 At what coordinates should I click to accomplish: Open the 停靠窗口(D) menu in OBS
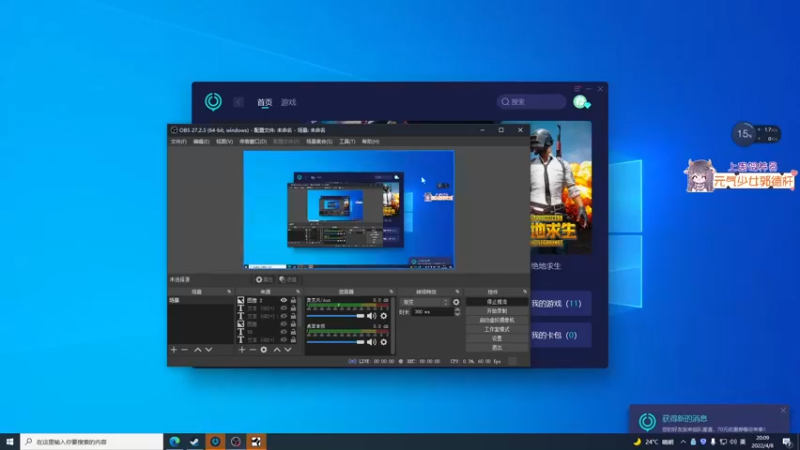[x=253, y=141]
